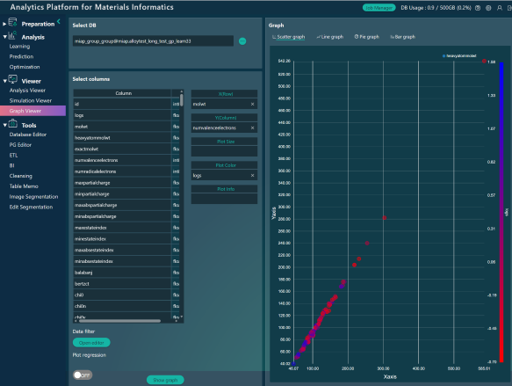Click the Select DB input field
The width and height of the screenshot is (512, 386).
153,41
